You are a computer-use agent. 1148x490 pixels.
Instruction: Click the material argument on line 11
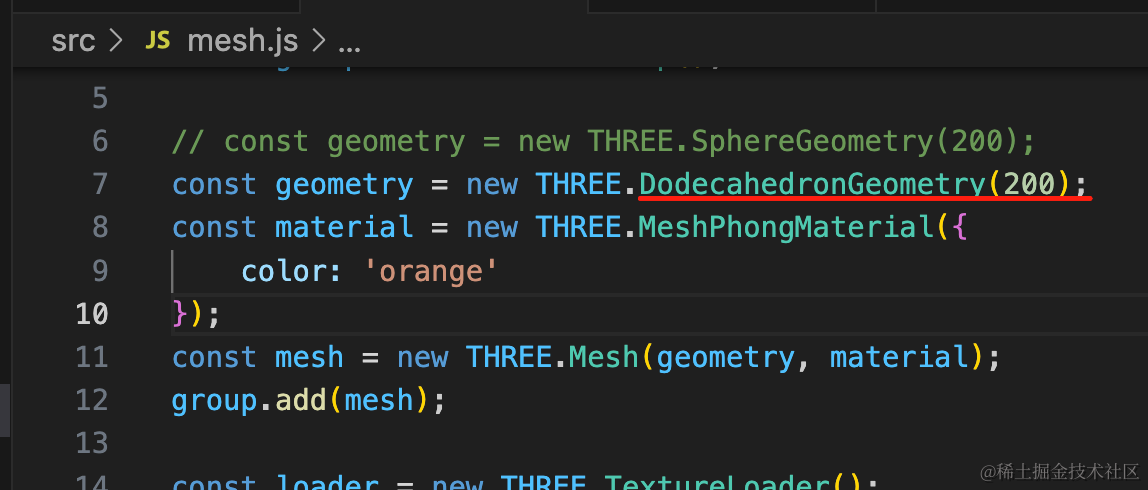tap(898, 357)
